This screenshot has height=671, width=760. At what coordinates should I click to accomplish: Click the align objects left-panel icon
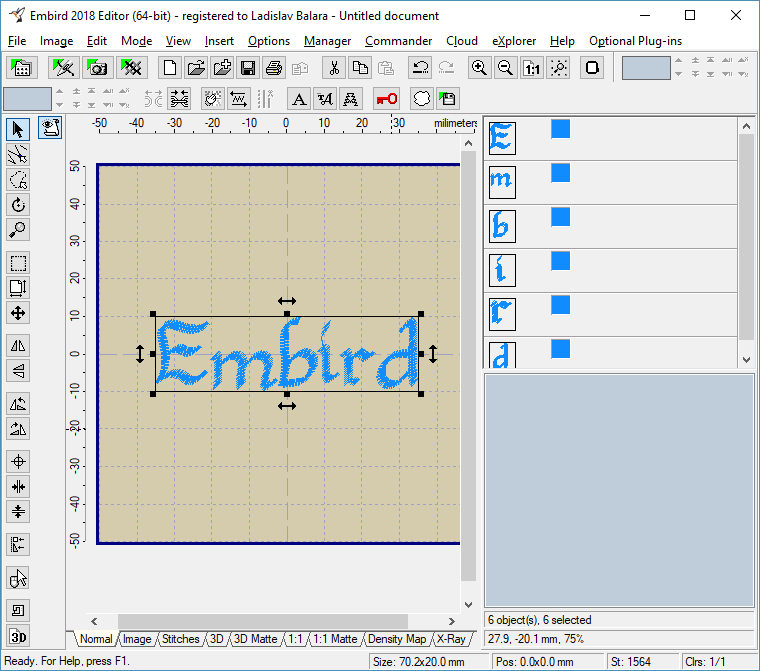click(18, 544)
